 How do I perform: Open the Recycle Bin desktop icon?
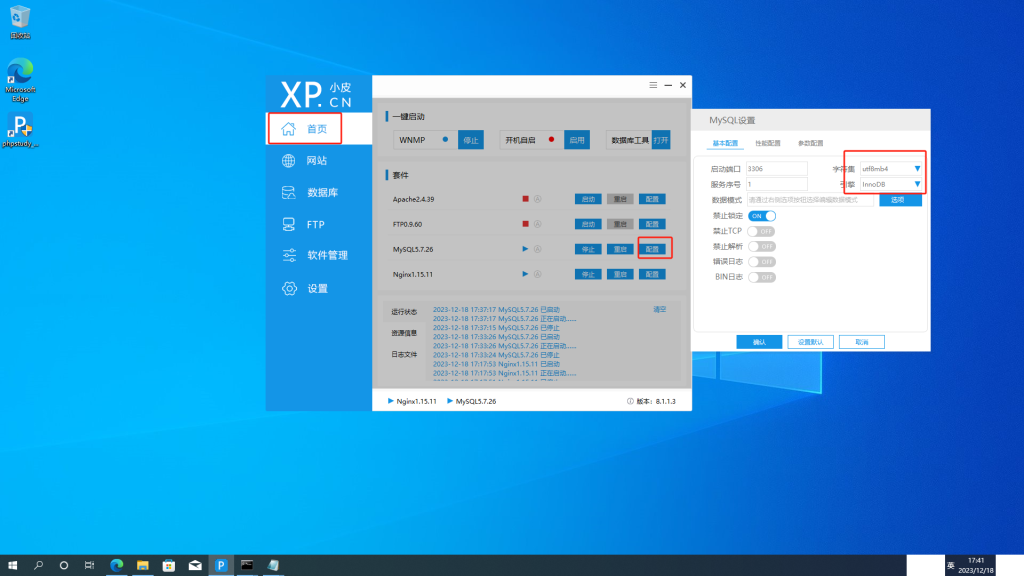20,22
